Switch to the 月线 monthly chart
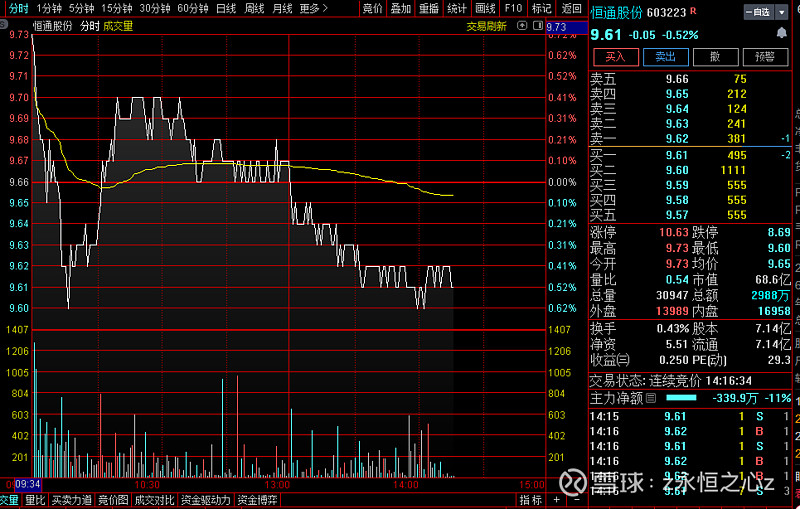Screen dimensions: 800x509 pyautogui.click(x=282, y=9)
